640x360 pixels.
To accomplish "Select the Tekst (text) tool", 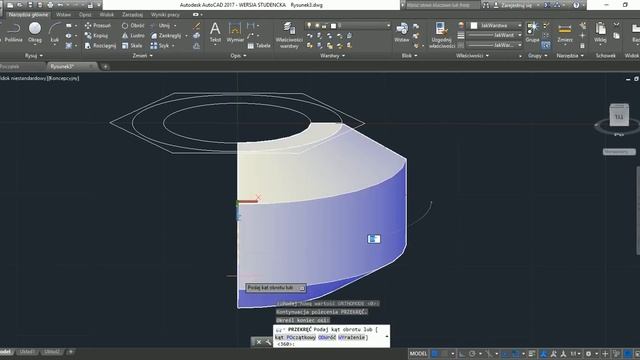I will [x=215, y=33].
